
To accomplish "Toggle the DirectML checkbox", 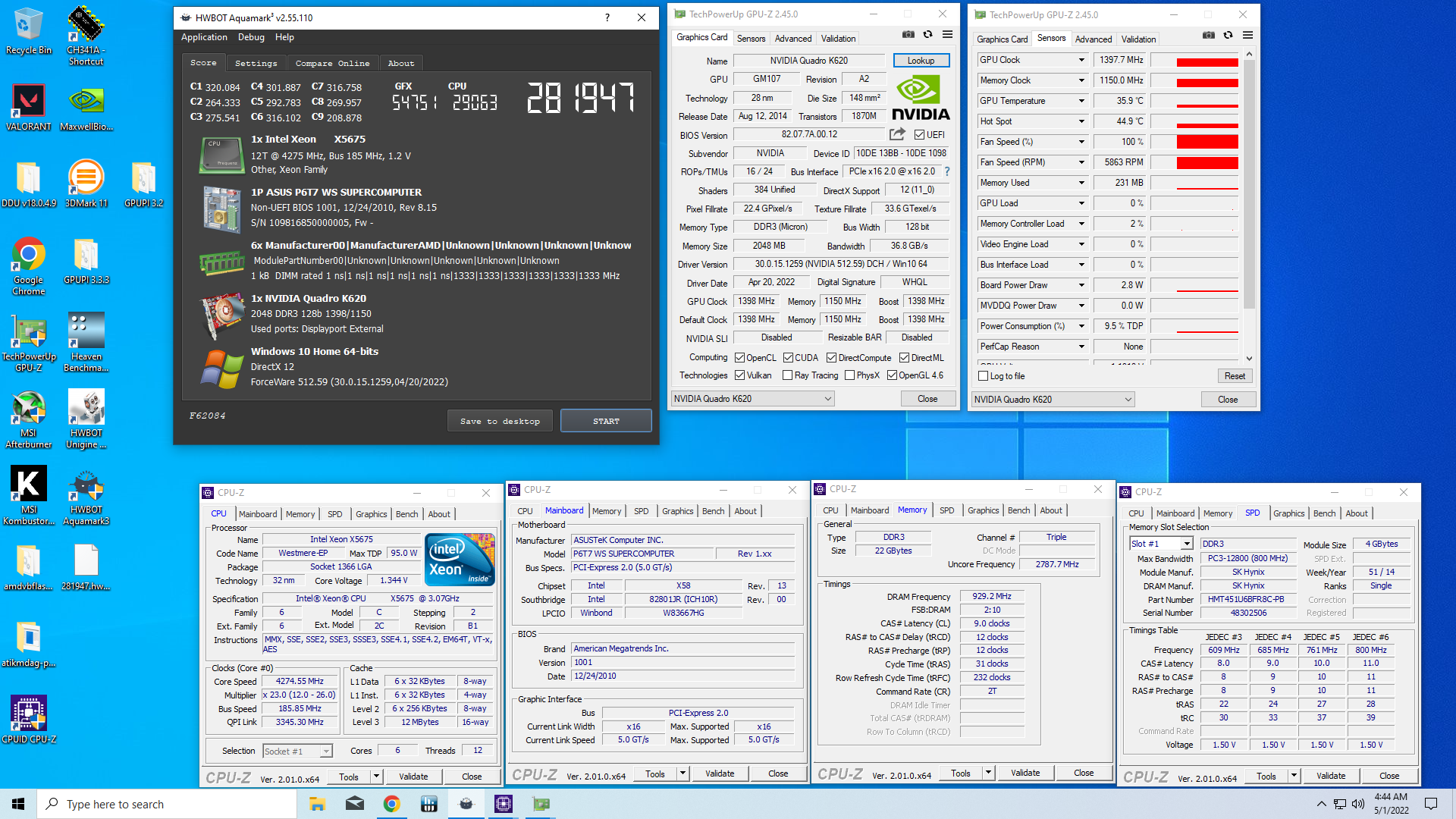I will click(x=904, y=358).
